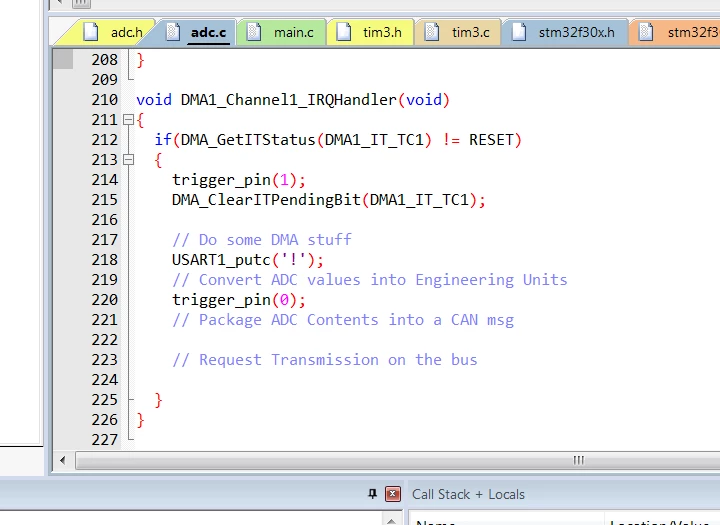Click the orange tab's file icon
This screenshot has width=720, height=525.
[646, 32]
